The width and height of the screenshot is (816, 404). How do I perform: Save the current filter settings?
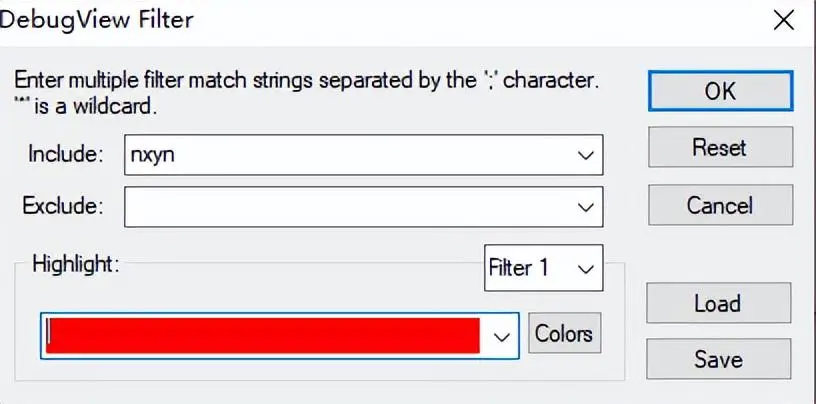pyautogui.click(x=718, y=358)
